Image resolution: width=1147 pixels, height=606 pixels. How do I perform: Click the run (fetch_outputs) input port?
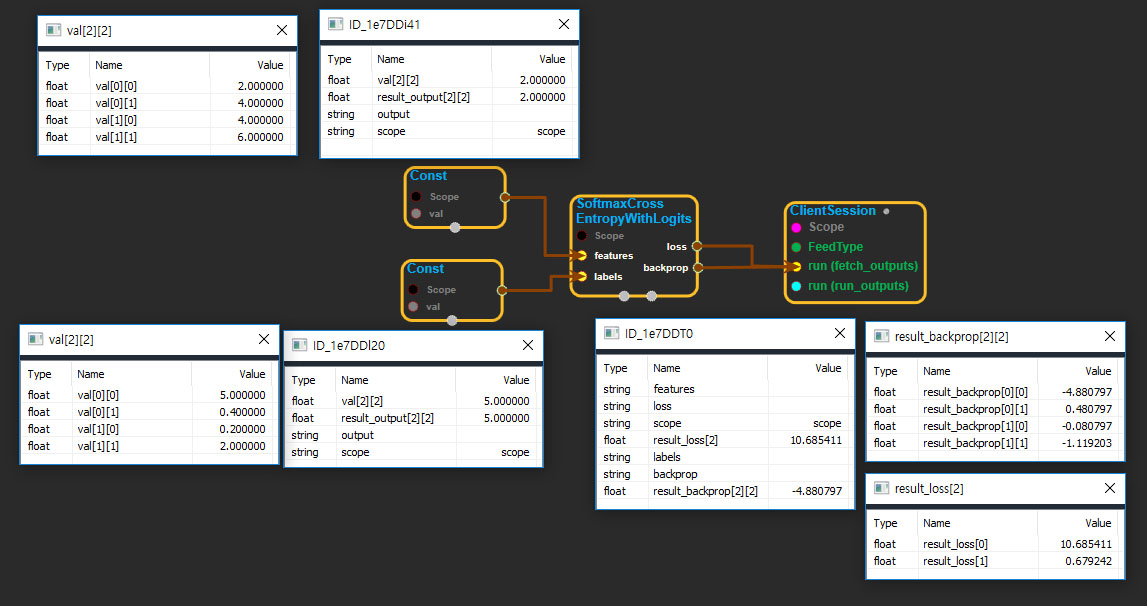point(796,266)
